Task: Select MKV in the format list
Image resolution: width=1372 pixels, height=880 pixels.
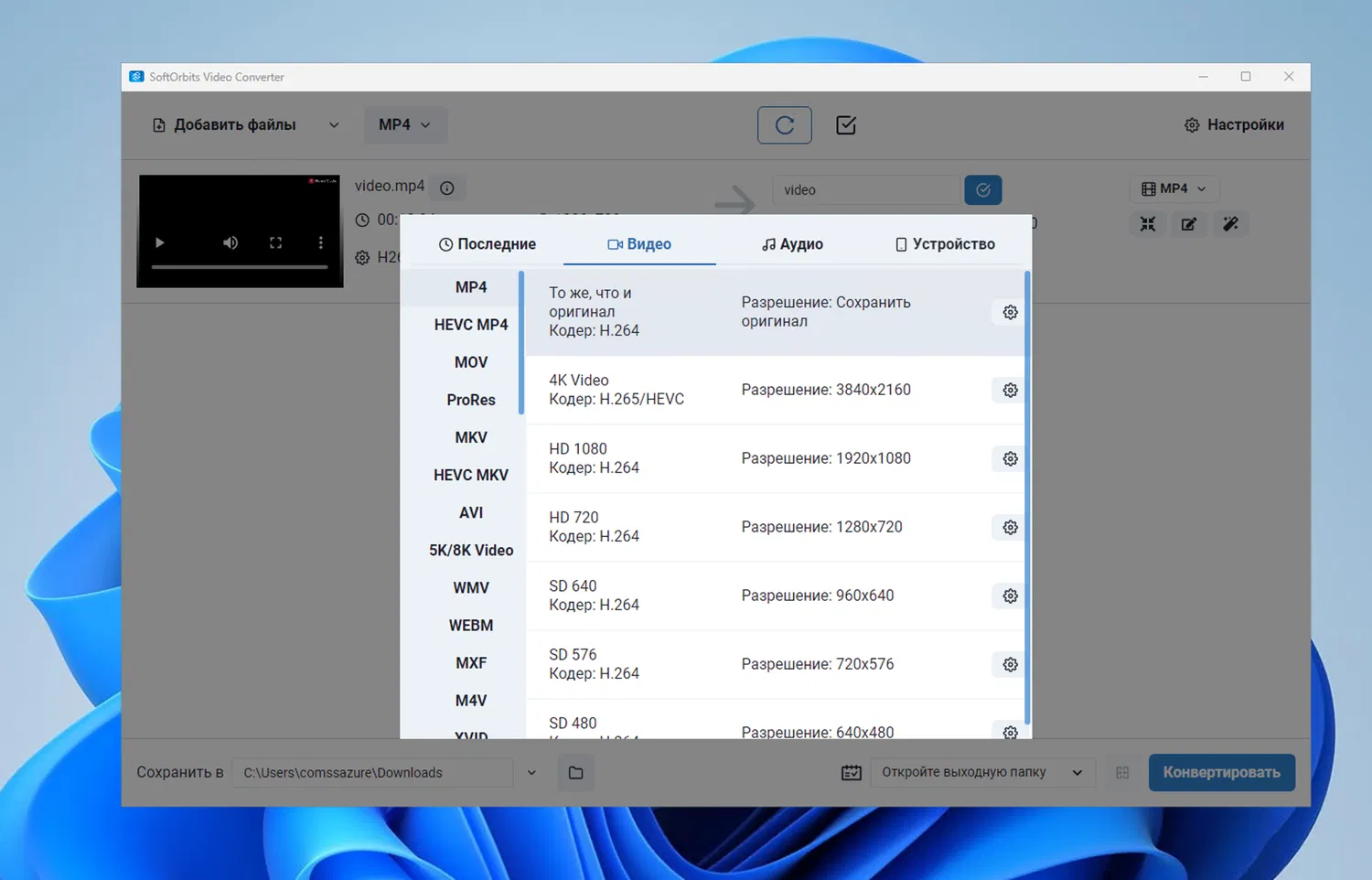Action: tap(471, 437)
